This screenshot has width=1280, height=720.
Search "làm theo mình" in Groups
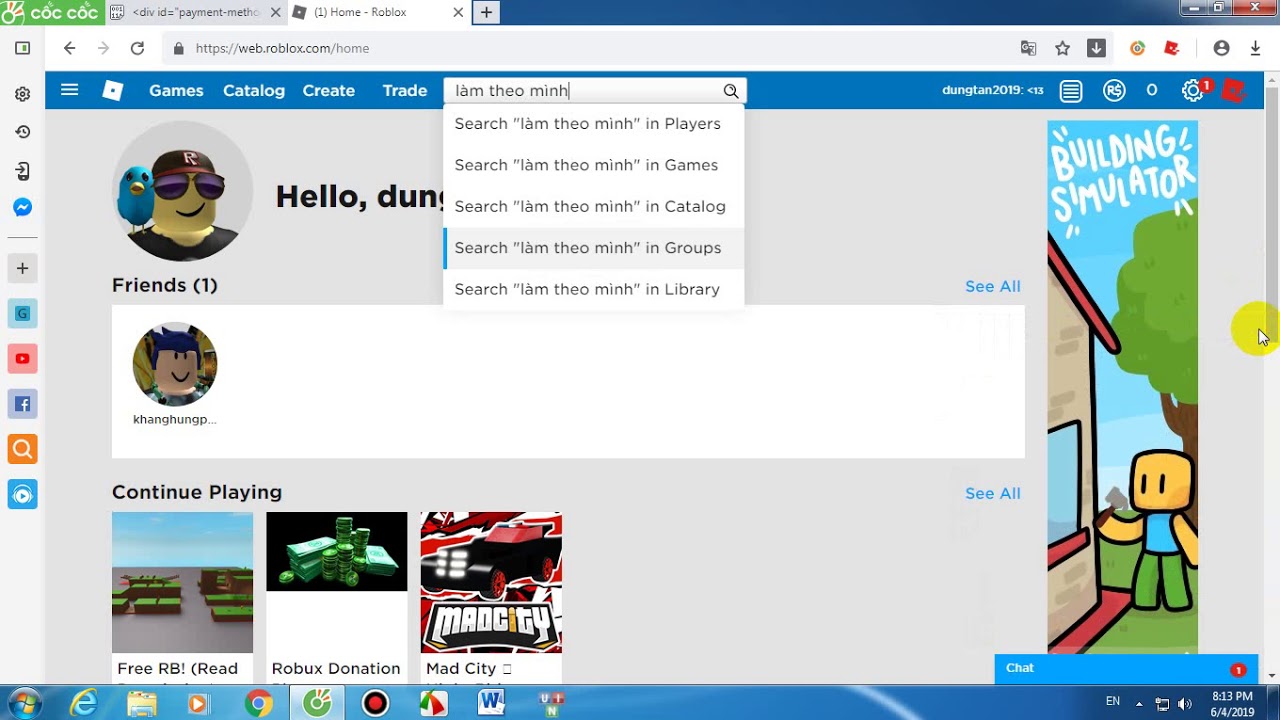pyautogui.click(x=594, y=248)
